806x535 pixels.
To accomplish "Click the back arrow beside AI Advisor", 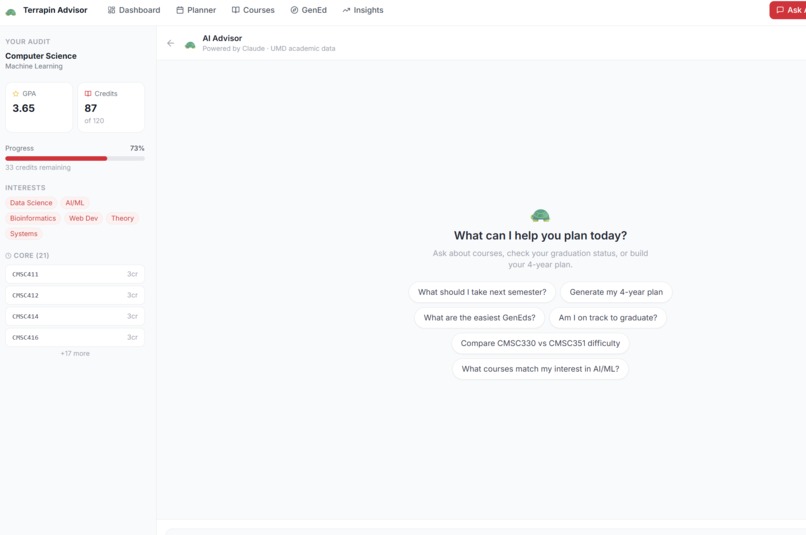I will (x=171, y=43).
